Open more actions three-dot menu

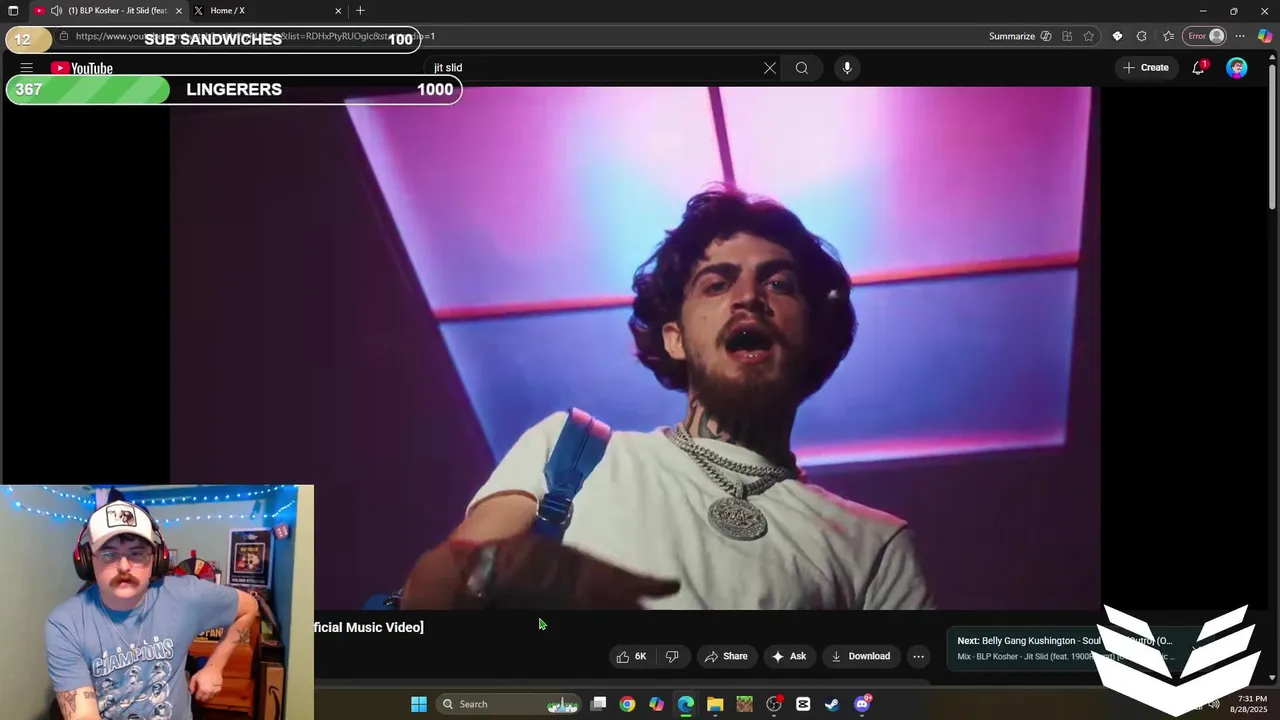coord(918,656)
